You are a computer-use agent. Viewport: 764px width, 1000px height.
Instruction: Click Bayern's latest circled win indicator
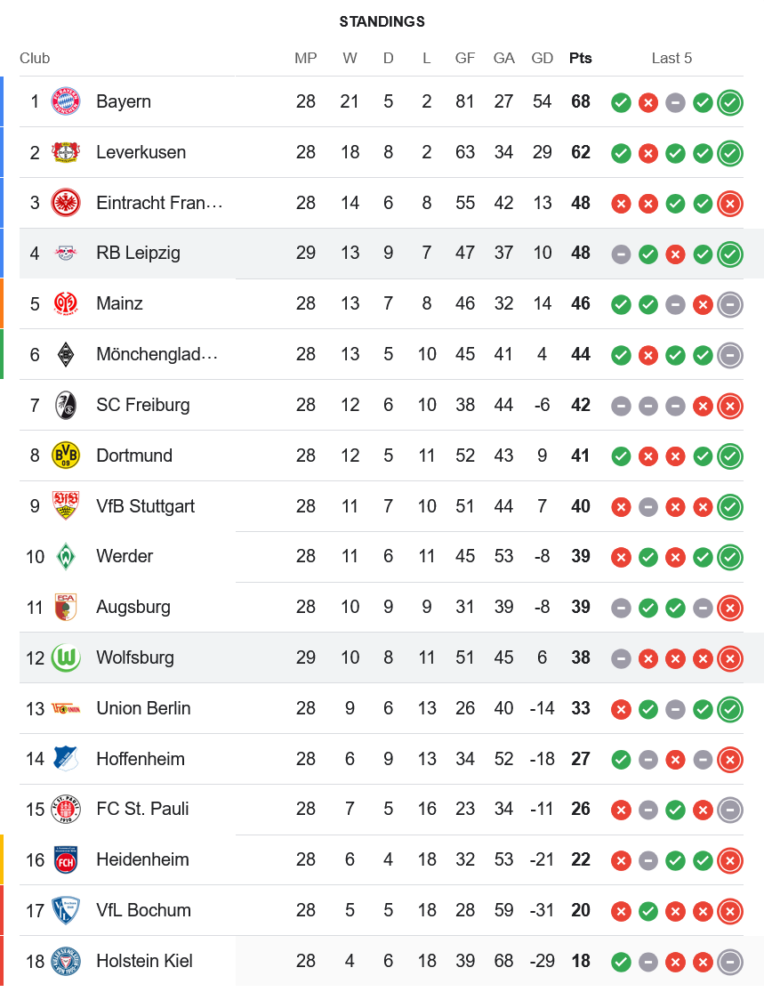coord(730,102)
